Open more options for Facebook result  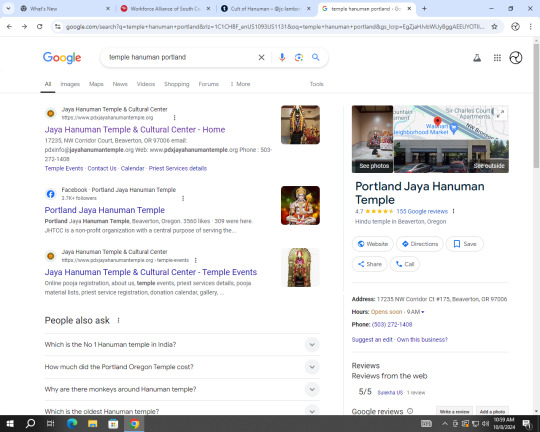tap(183, 198)
